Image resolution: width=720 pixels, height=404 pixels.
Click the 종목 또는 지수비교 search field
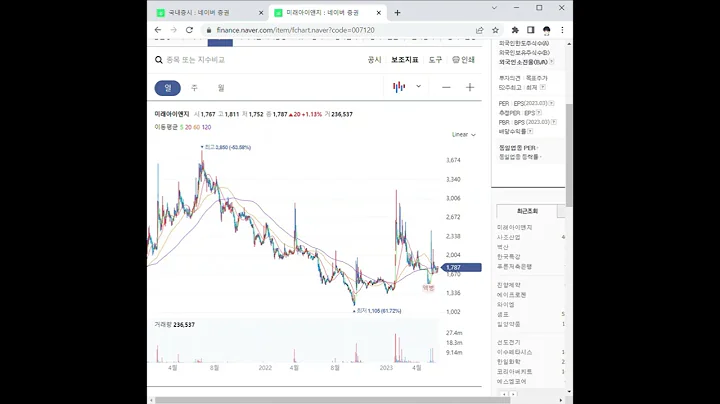196,60
